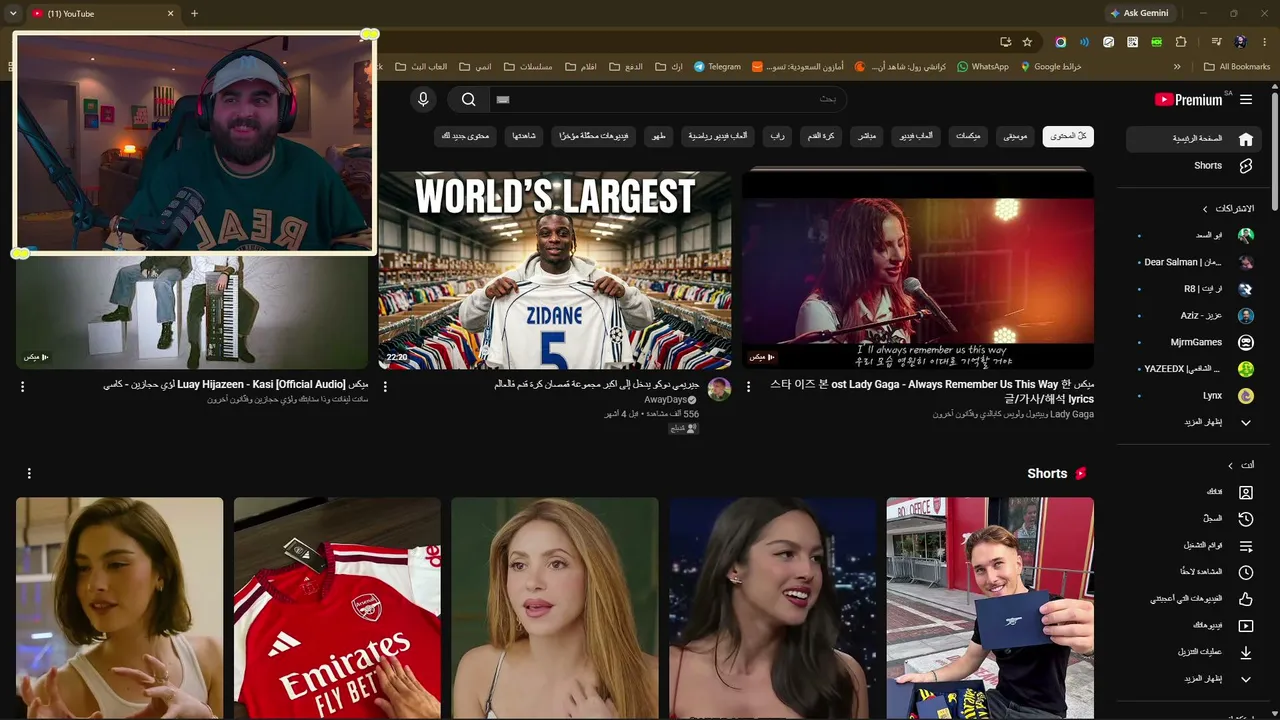Expand the subscriptions section header chevron
Viewport: 1280px width, 720px height.
1206,209
